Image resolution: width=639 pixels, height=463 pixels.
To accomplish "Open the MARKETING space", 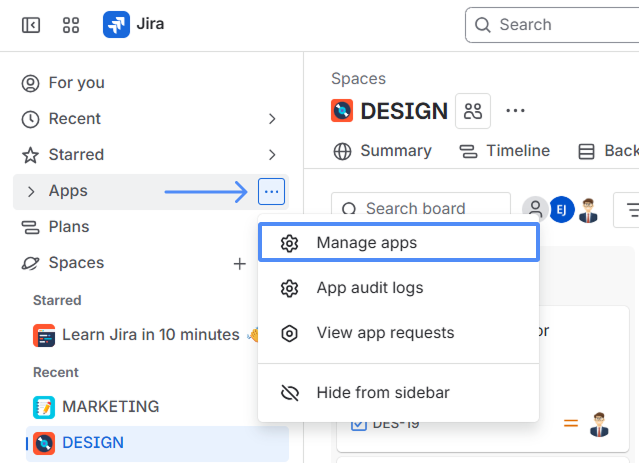I will tap(110, 407).
